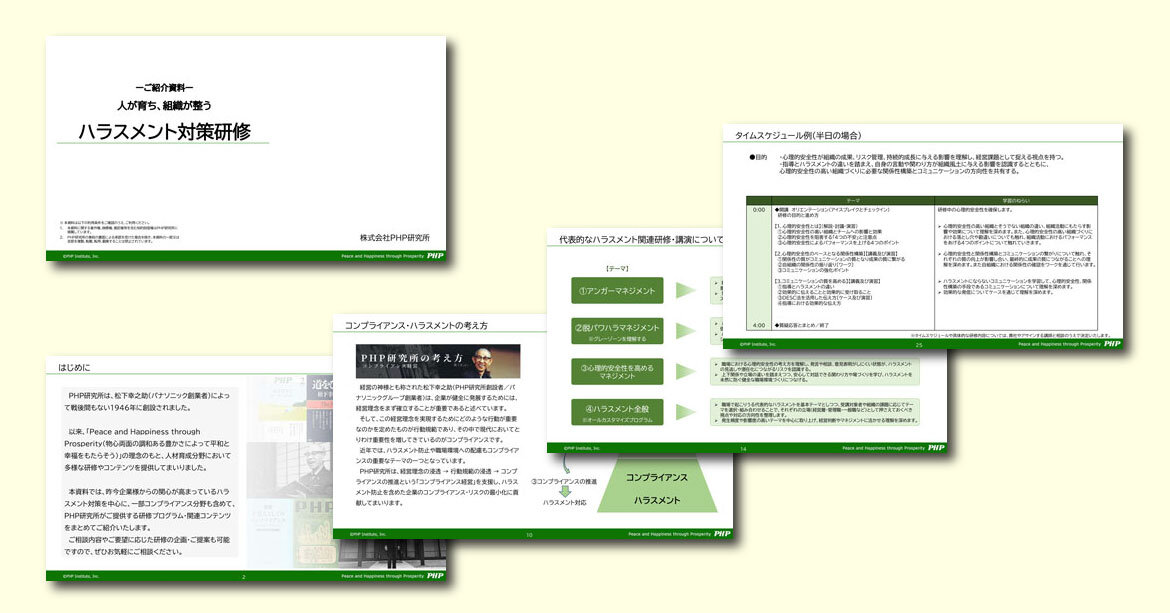Image resolution: width=1170 pixels, height=613 pixels.
Task: Select the ③心理的安全性を高めるマネジメント box
Action: (x=617, y=370)
